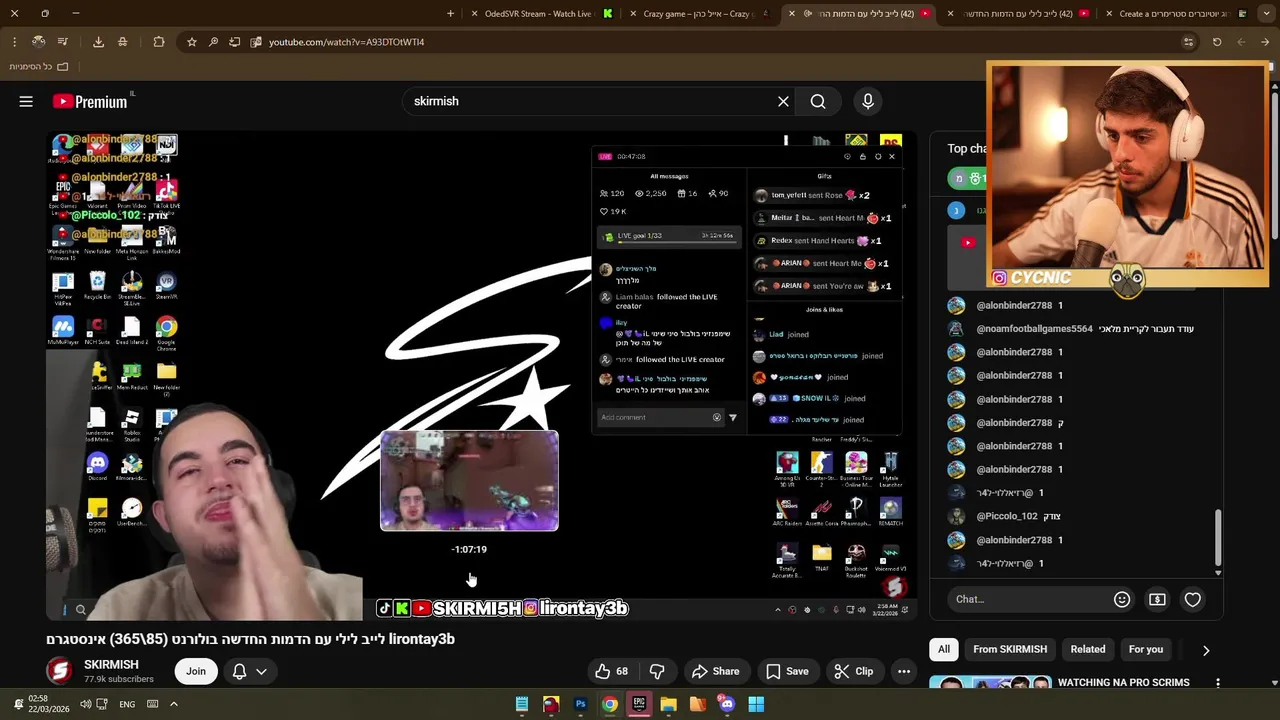Viewport: 1280px width, 720px height.
Task: Click the live chat scrollbar thumb
Action: [1217, 538]
